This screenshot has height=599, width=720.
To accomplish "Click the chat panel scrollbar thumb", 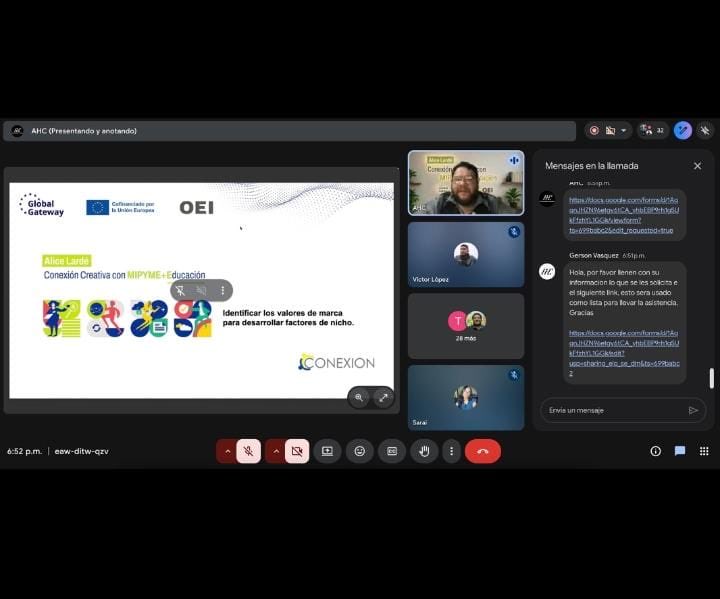I will [x=712, y=379].
